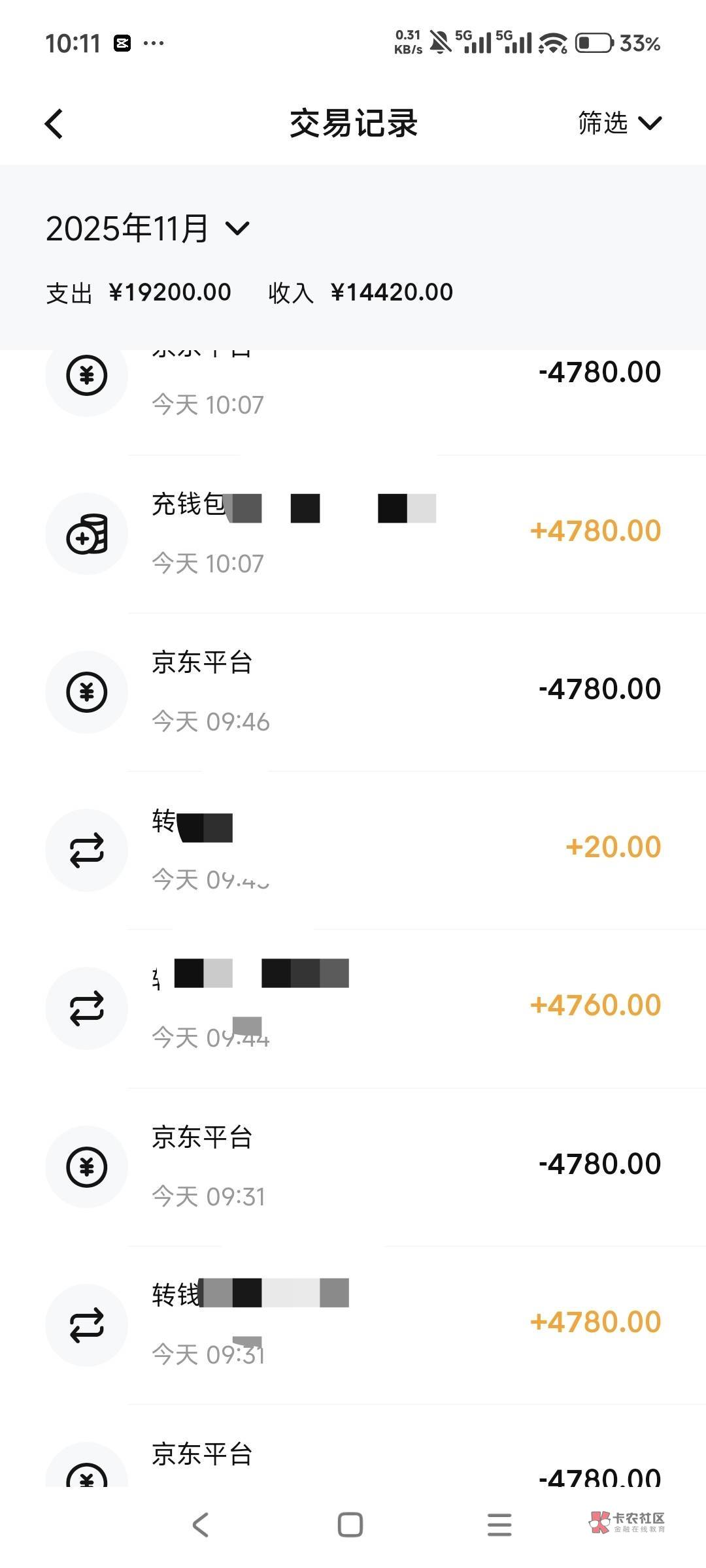Tap the transfer icon for +4760.00 entry
706x1568 pixels.
coord(87,1008)
